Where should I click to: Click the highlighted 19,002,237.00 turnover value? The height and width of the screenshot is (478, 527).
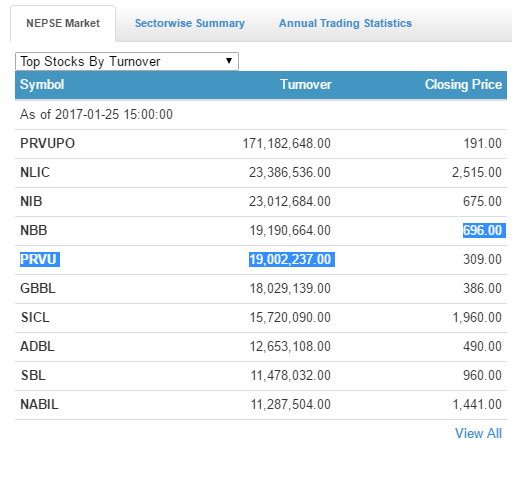[x=292, y=260]
